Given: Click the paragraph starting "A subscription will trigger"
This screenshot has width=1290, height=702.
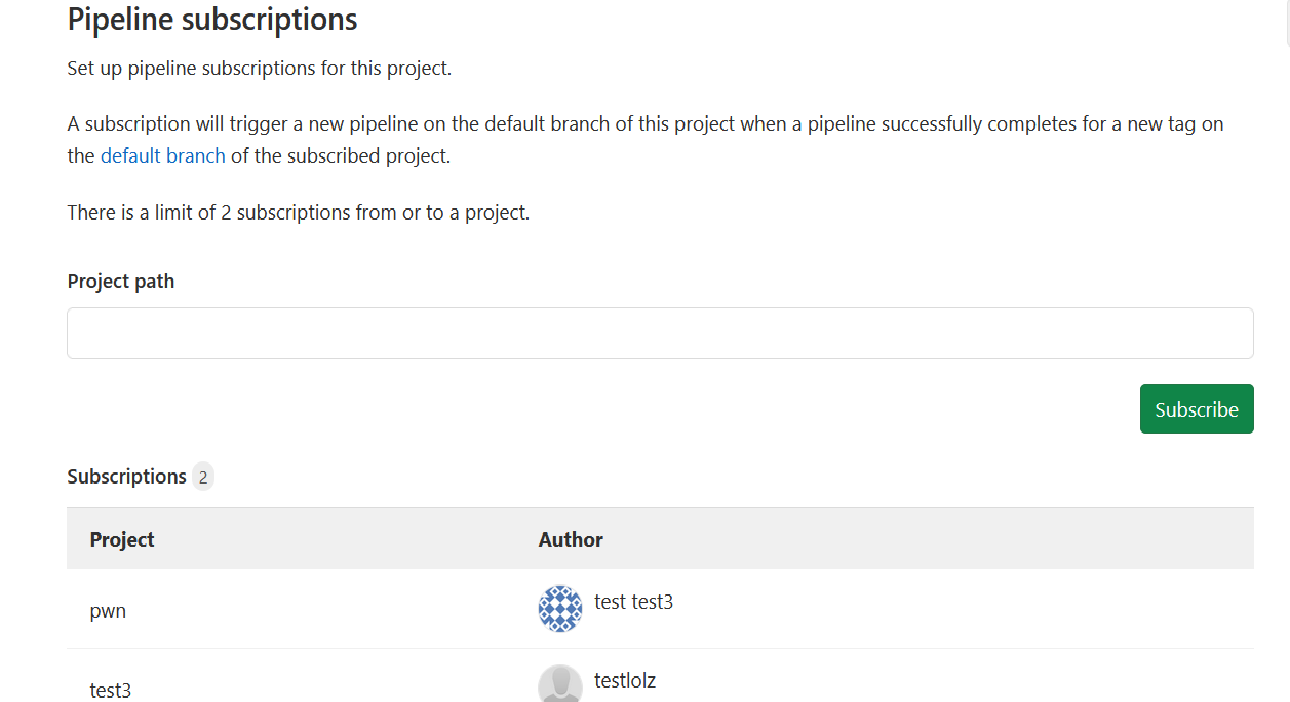Looking at the screenshot, I should click(x=645, y=125).
